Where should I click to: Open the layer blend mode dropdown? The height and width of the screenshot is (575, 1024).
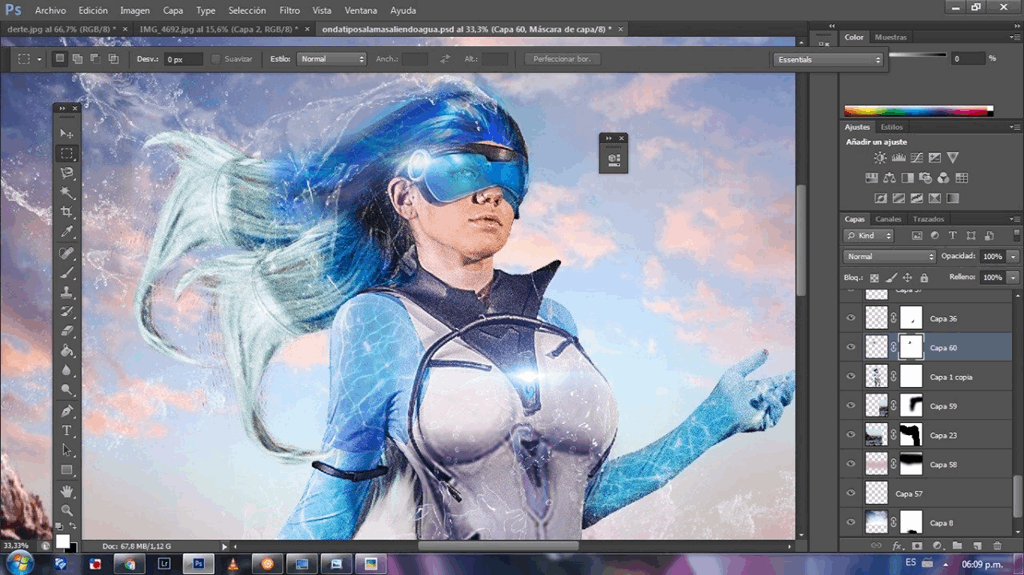(889, 256)
